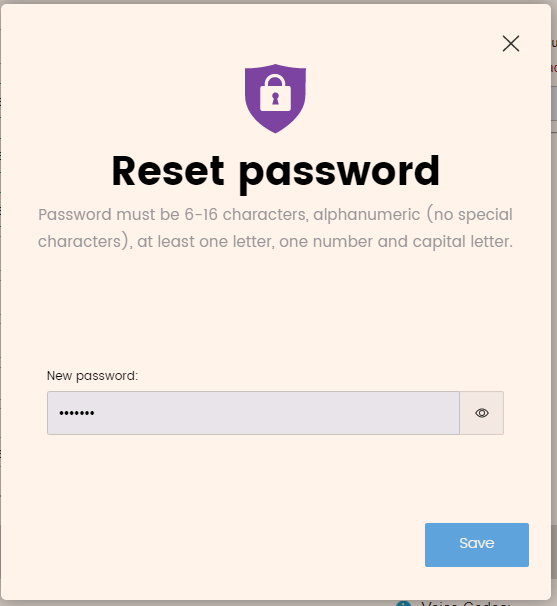Click the masked password dots
This screenshot has height=606, width=557.
tap(77, 413)
